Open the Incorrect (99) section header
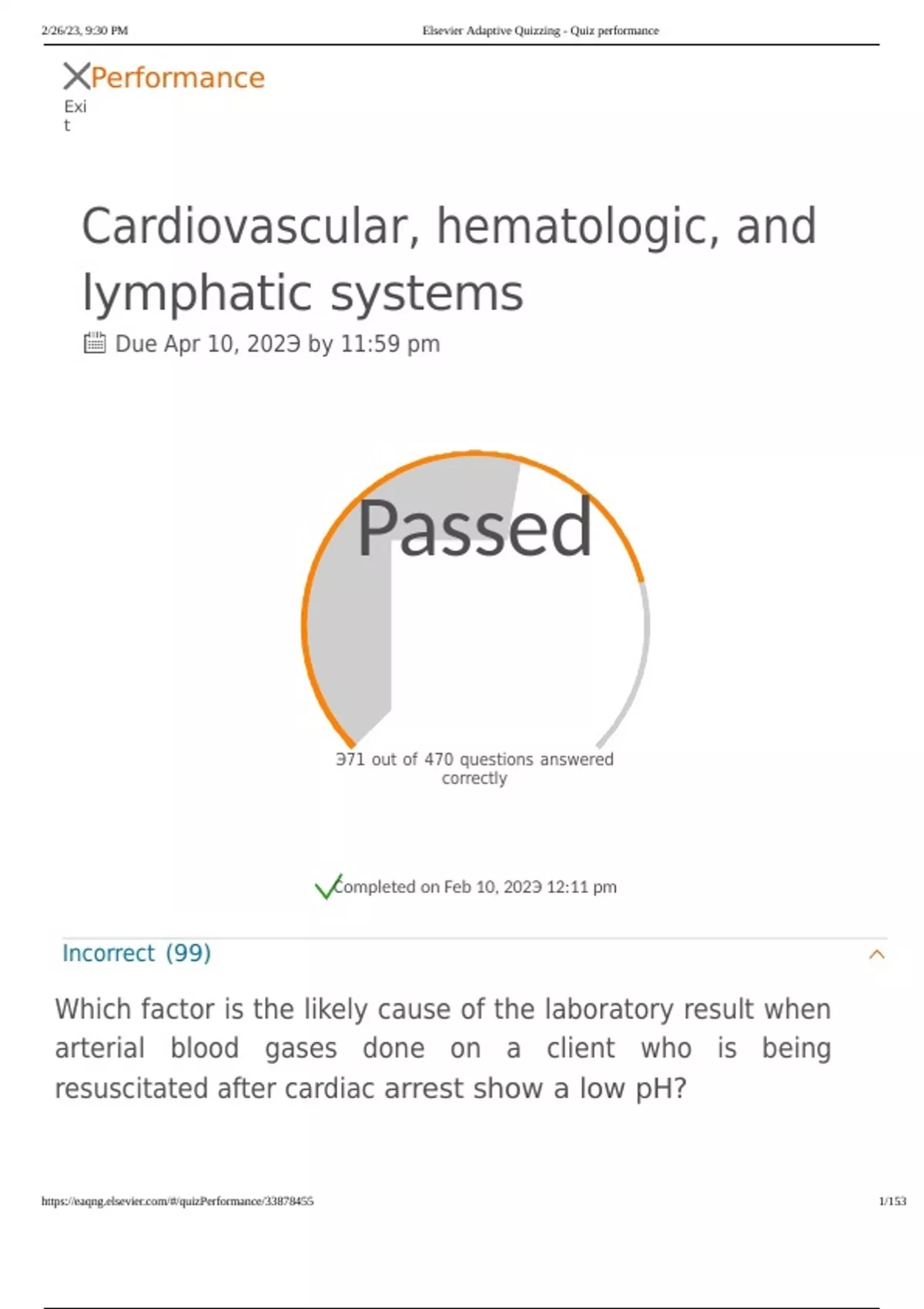Viewport: 924px width, 1309px height. (x=136, y=953)
